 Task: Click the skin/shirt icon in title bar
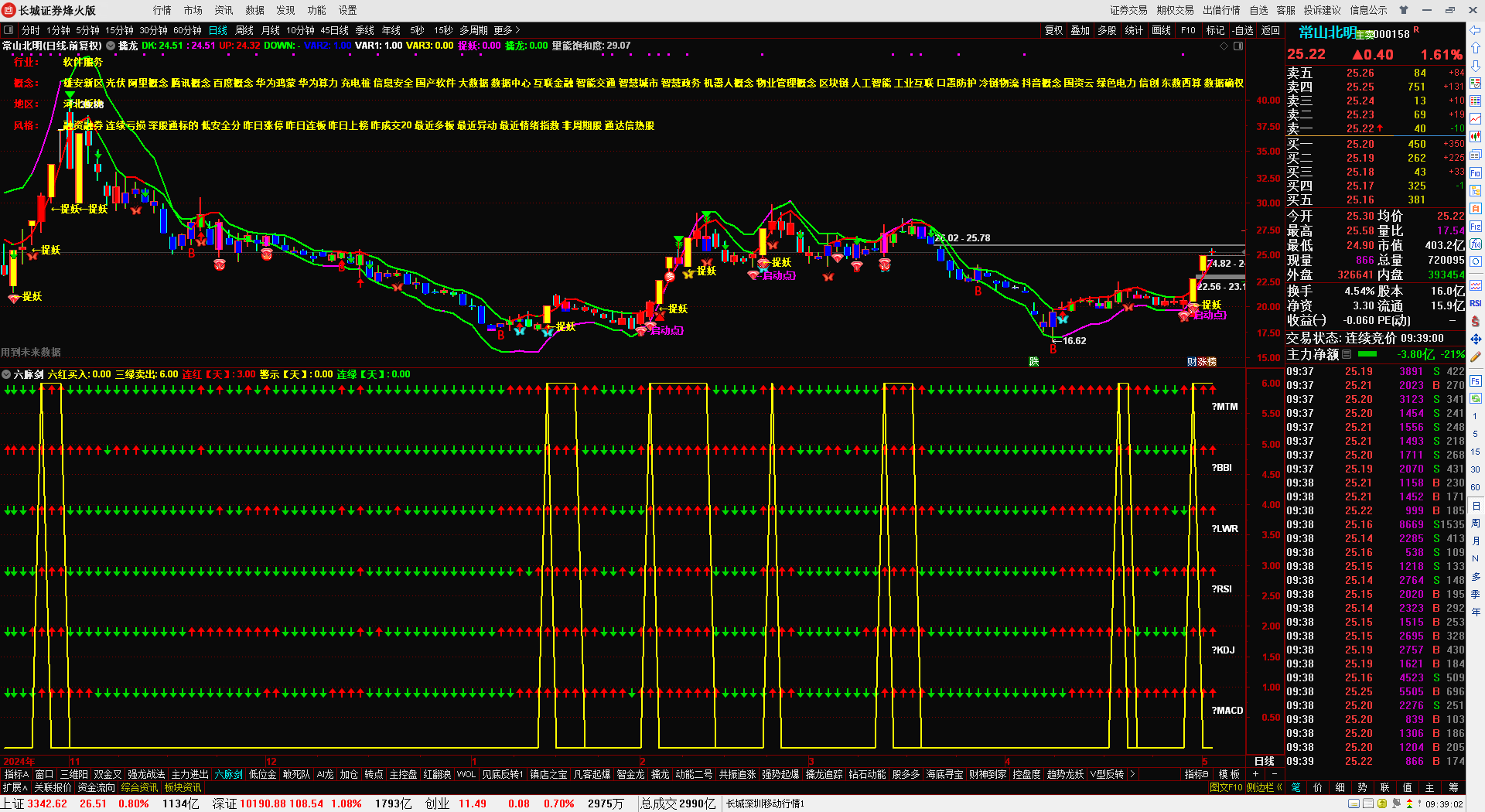tap(1404, 10)
